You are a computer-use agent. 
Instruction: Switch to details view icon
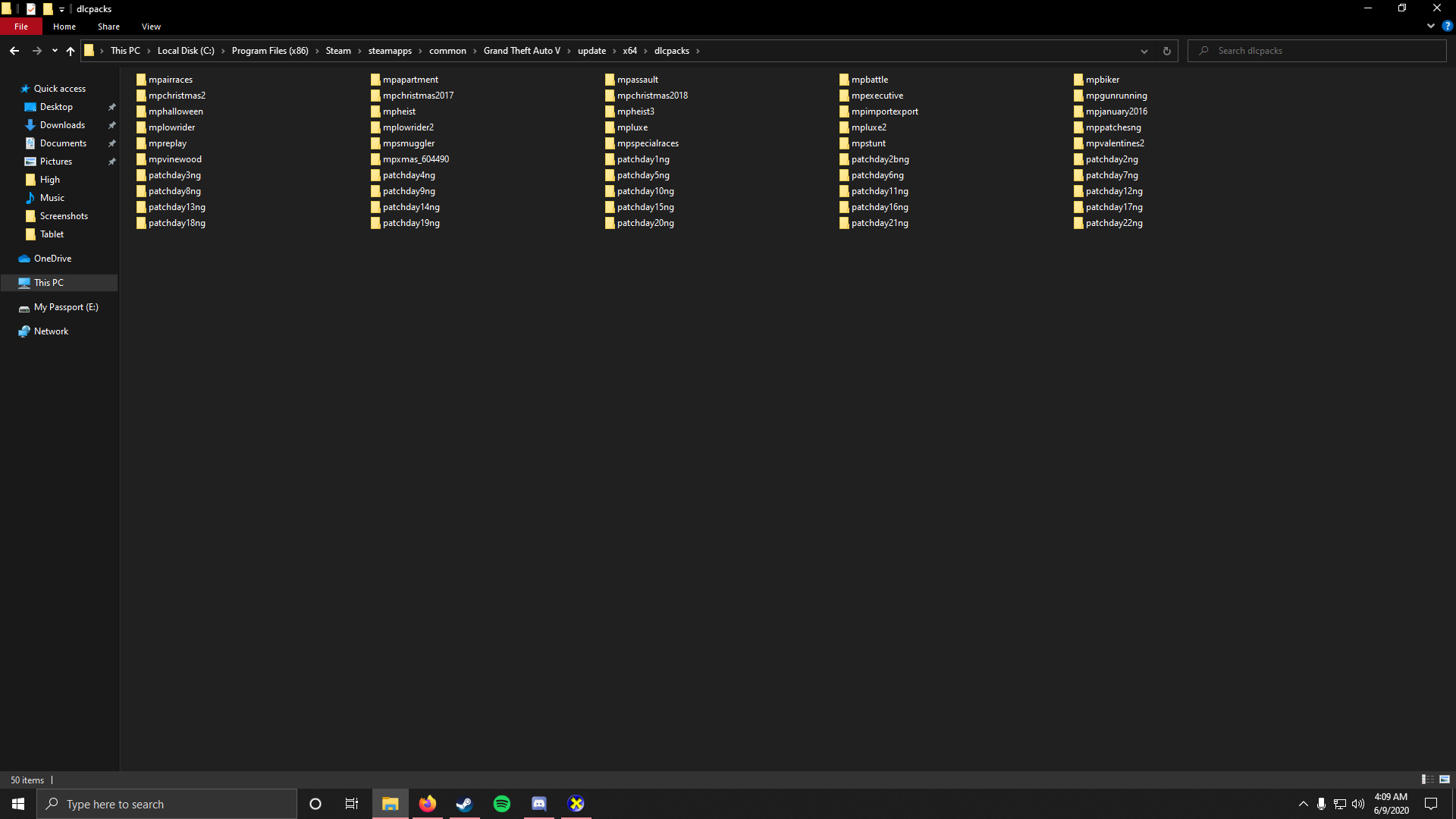click(x=1427, y=780)
